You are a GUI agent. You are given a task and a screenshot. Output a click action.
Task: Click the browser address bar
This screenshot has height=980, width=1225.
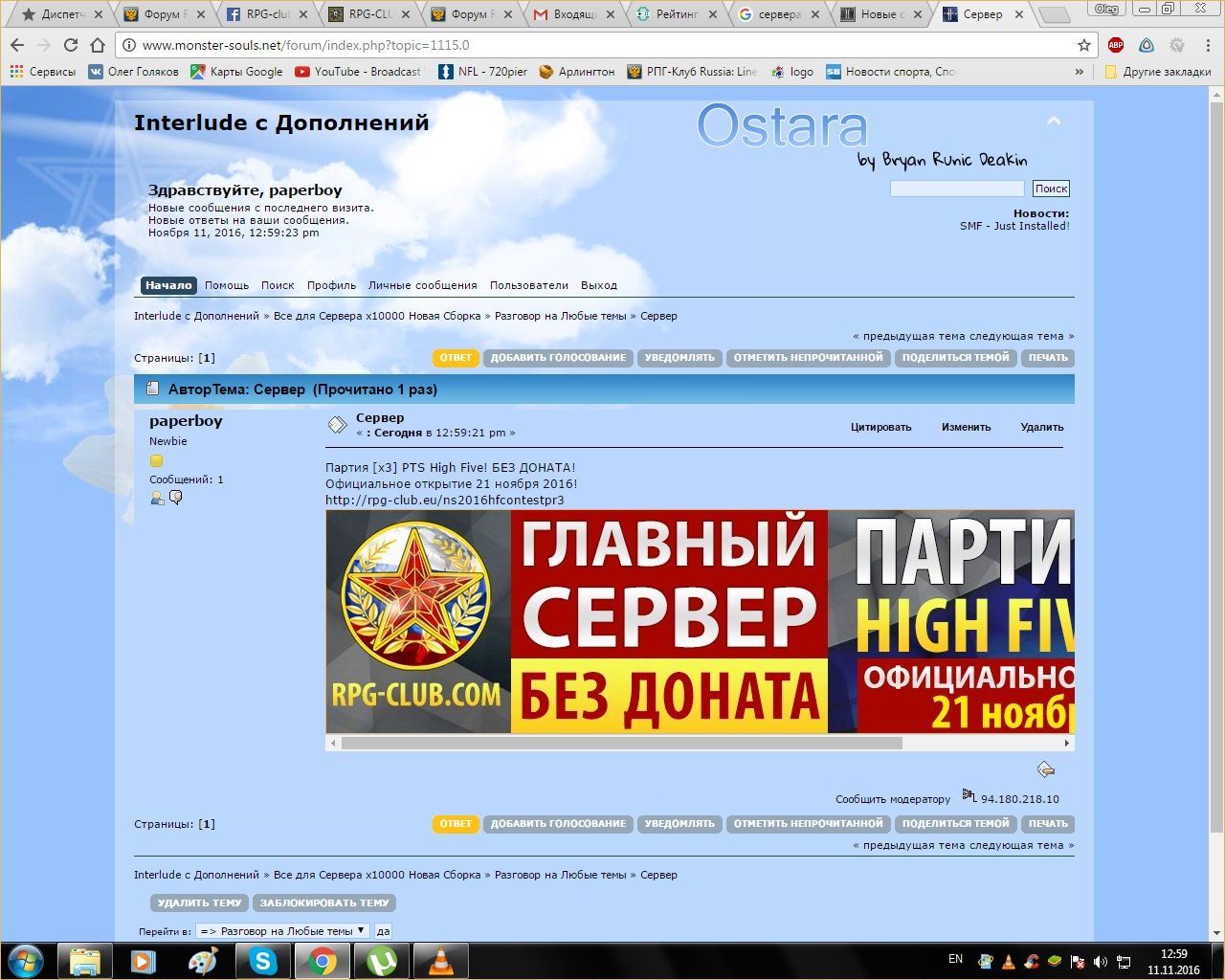tap(606, 45)
